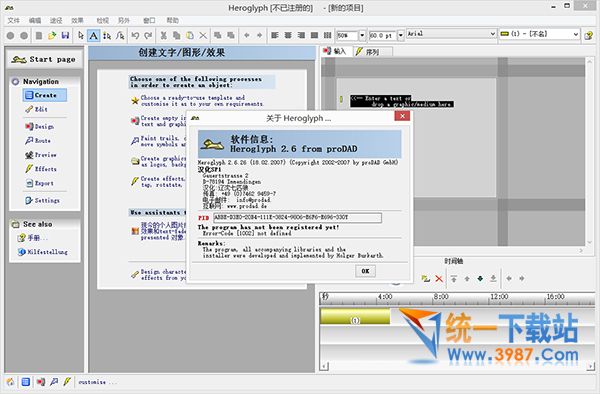600x394 pixels.
Task: Align text left in toolbar
Action: [275, 35]
